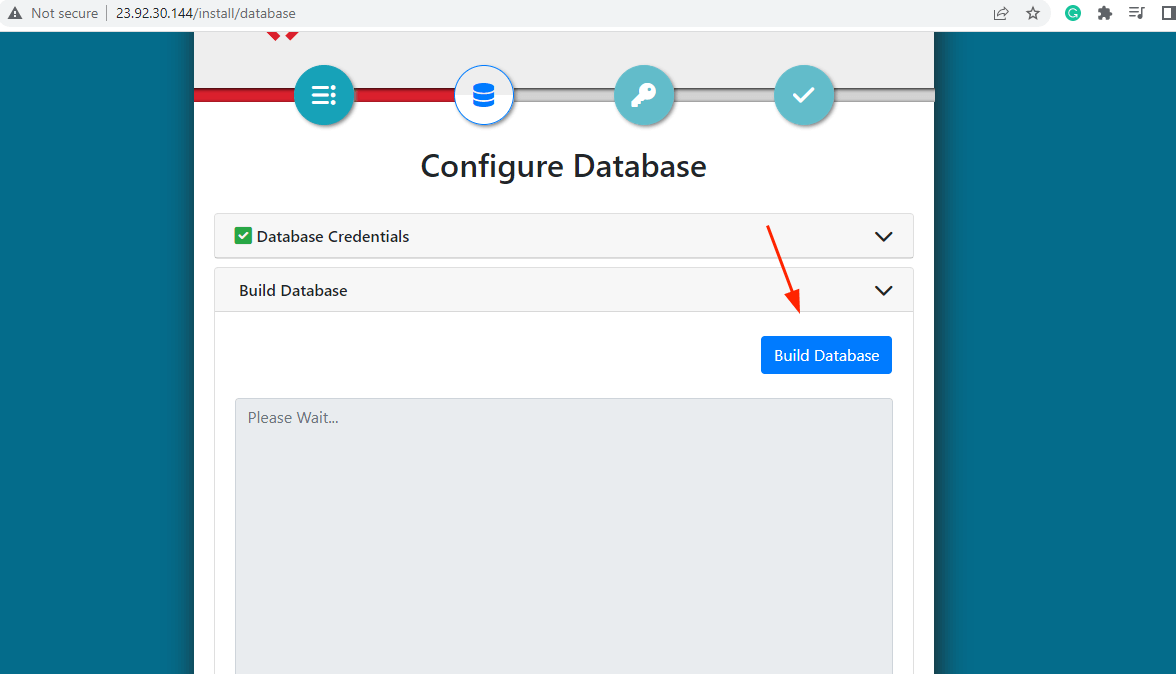Click the URL in the address bar
The image size is (1176, 674).
point(206,13)
